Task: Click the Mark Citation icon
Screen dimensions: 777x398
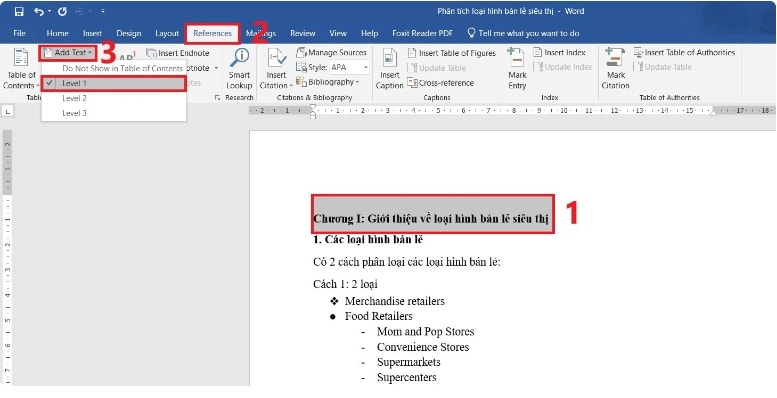Action: 615,69
